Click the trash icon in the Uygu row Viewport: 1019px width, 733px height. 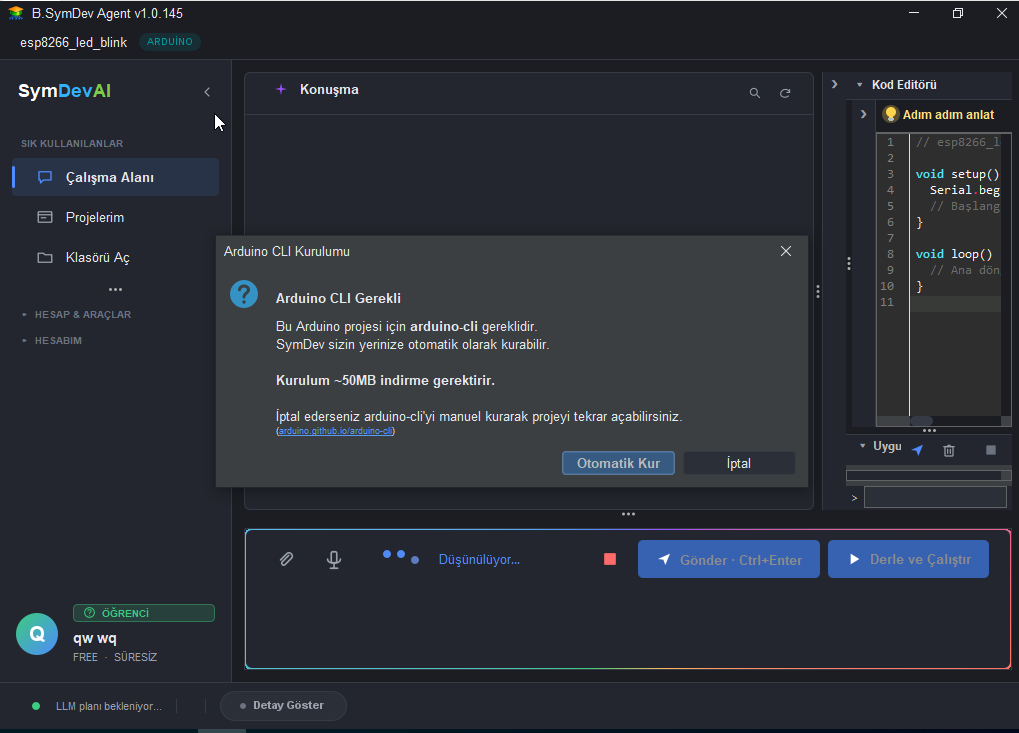949,450
